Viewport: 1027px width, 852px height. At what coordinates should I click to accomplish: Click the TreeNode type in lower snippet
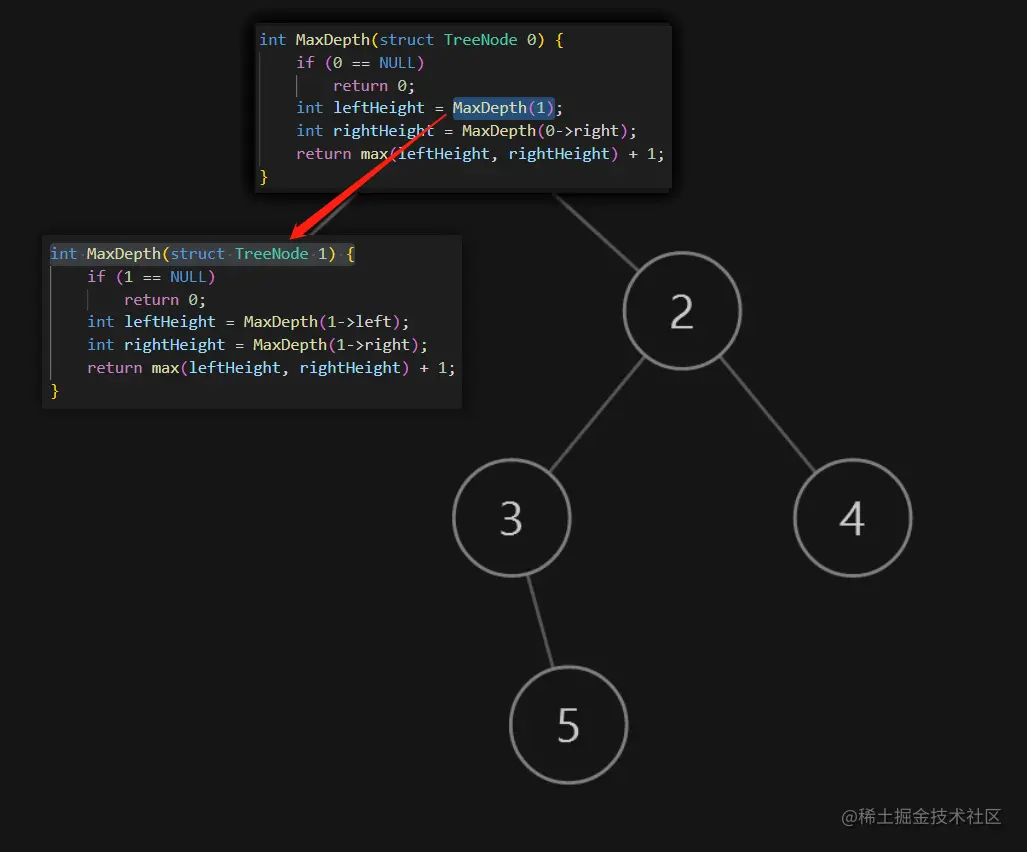(x=270, y=253)
